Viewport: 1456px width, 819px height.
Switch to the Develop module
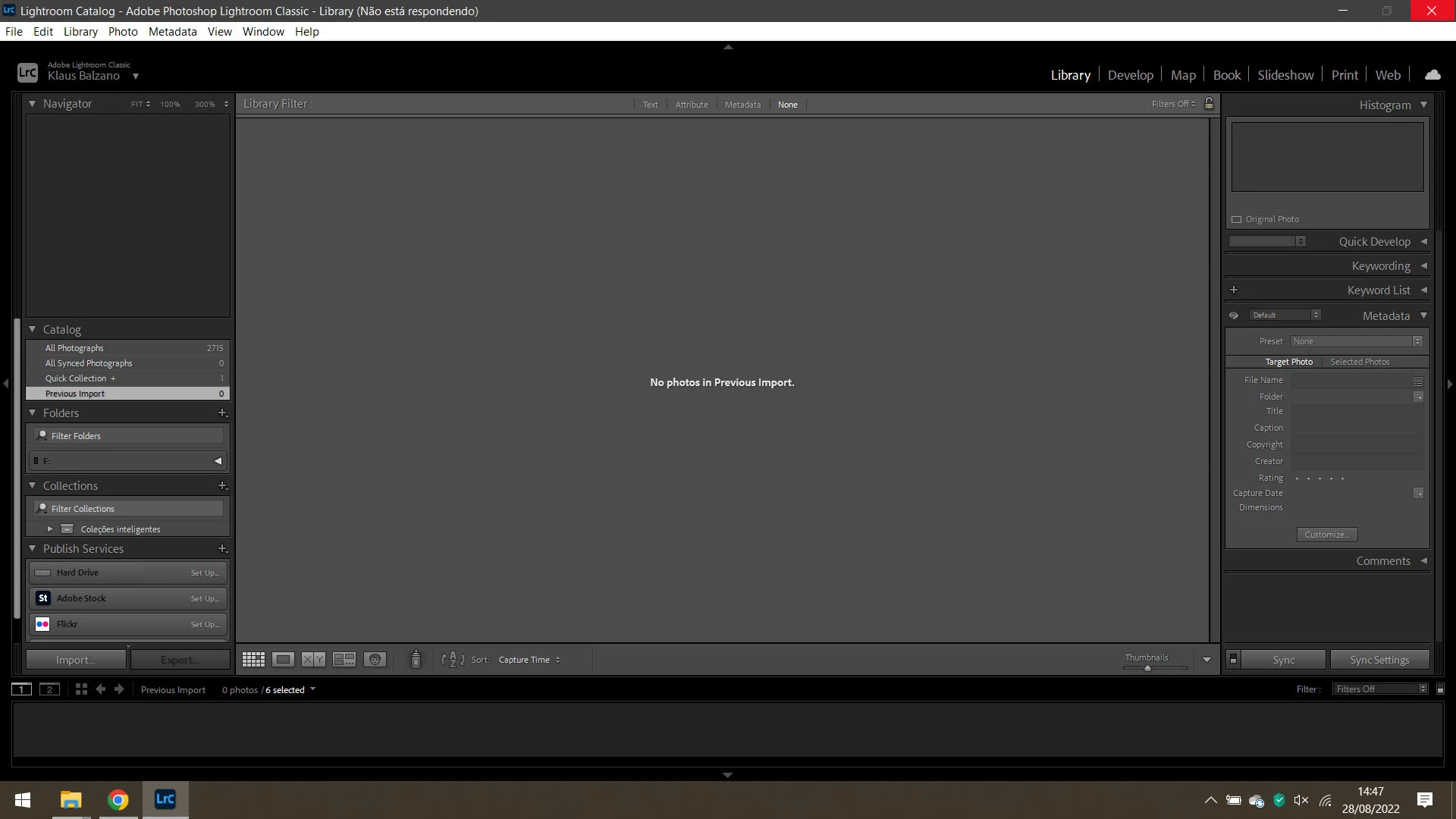tap(1130, 75)
